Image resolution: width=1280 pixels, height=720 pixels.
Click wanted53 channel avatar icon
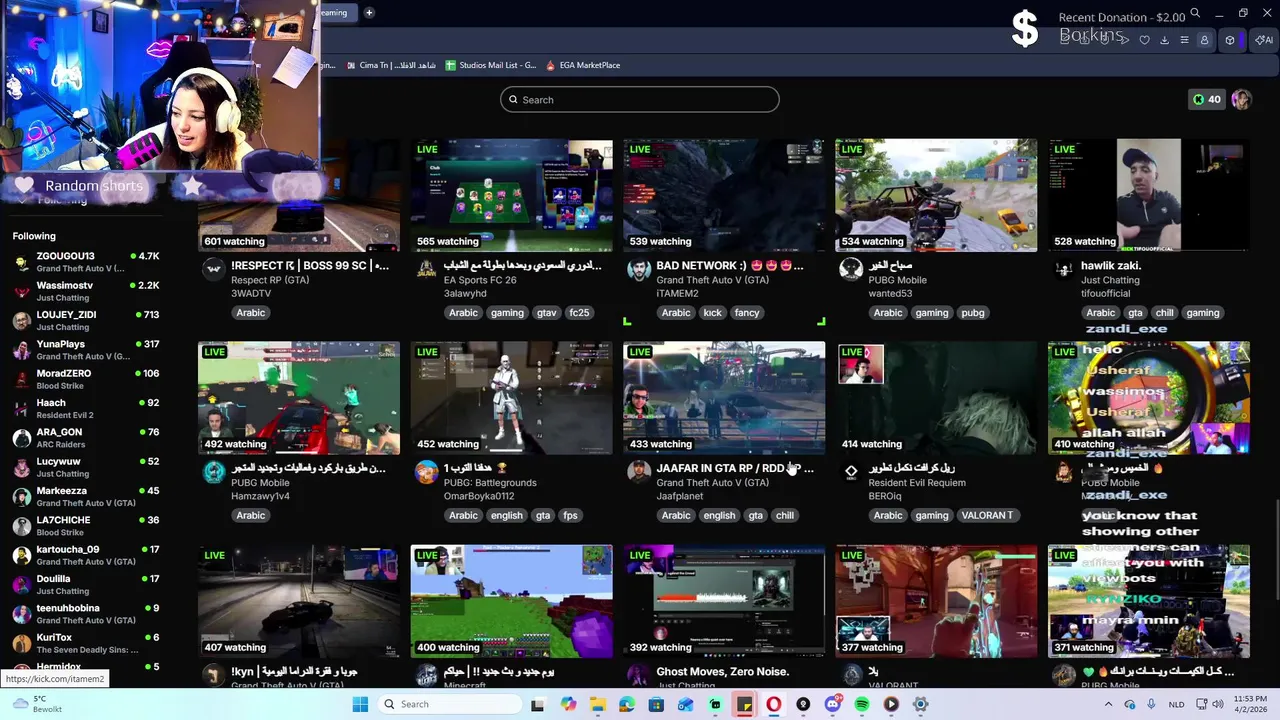[x=851, y=269]
